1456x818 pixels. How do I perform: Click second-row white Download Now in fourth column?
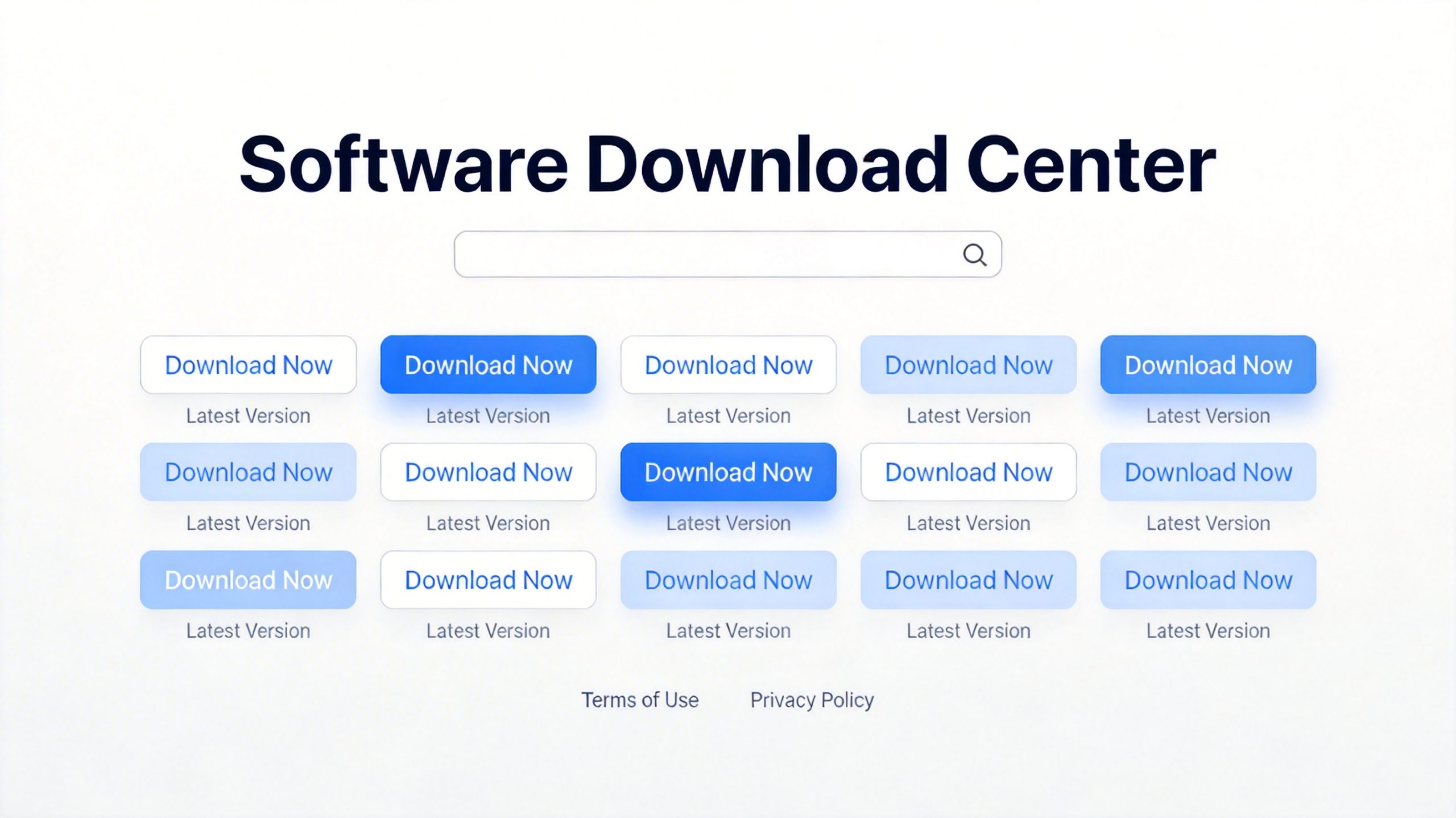pos(969,472)
